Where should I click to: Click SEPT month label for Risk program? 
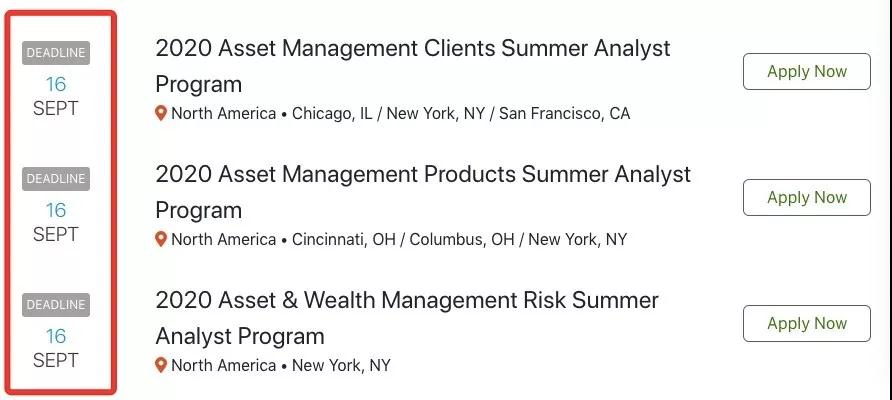point(56,360)
